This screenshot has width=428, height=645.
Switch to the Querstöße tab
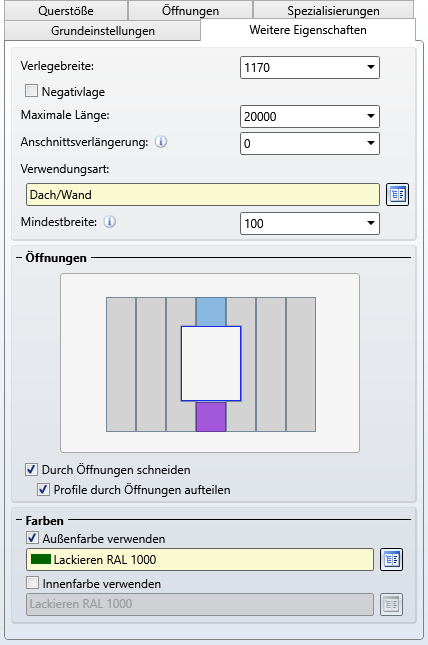click(x=66, y=11)
